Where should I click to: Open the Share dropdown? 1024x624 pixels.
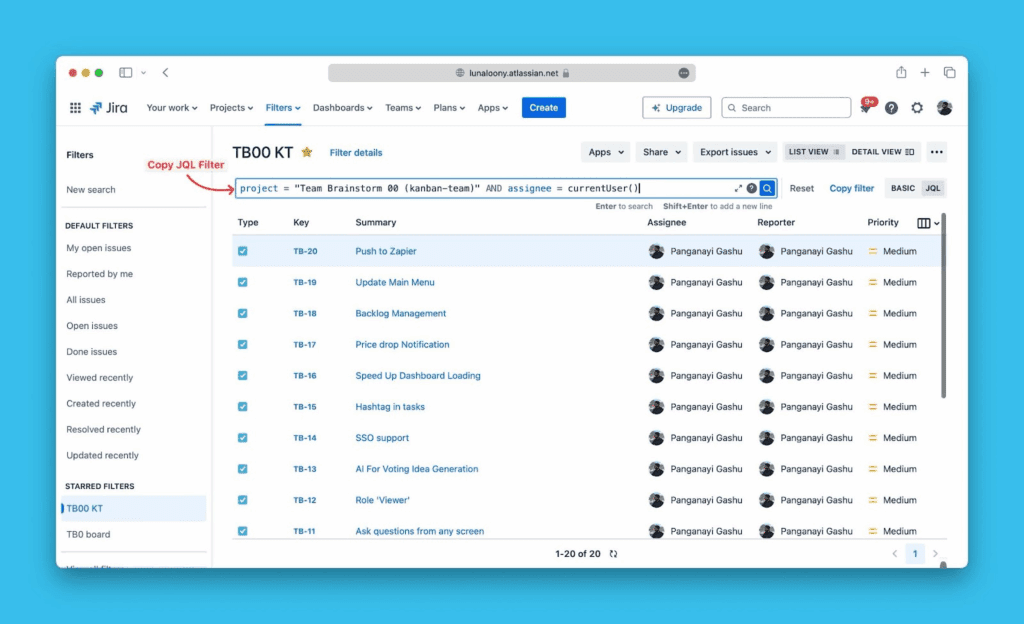(661, 151)
